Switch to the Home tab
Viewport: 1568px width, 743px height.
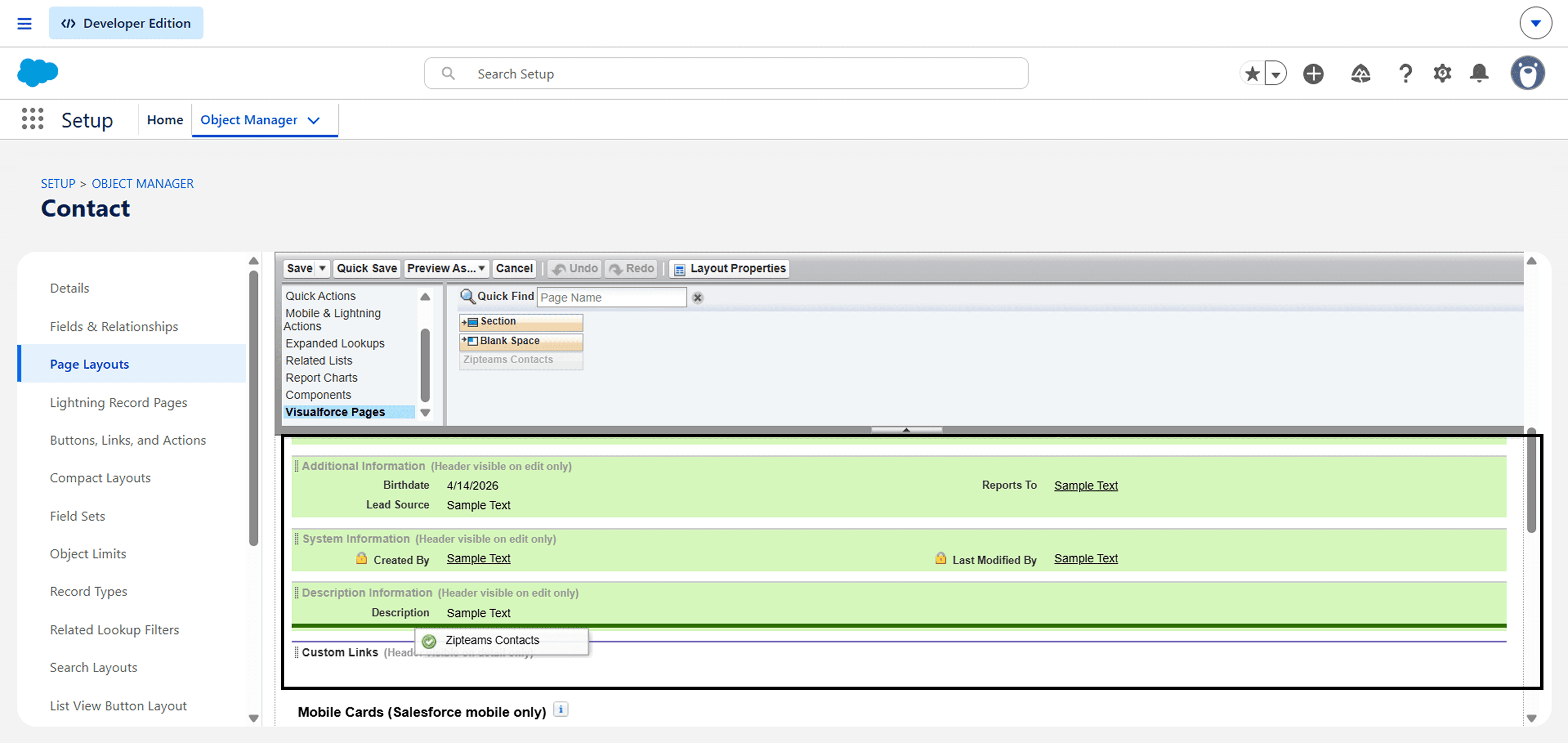[x=164, y=120]
